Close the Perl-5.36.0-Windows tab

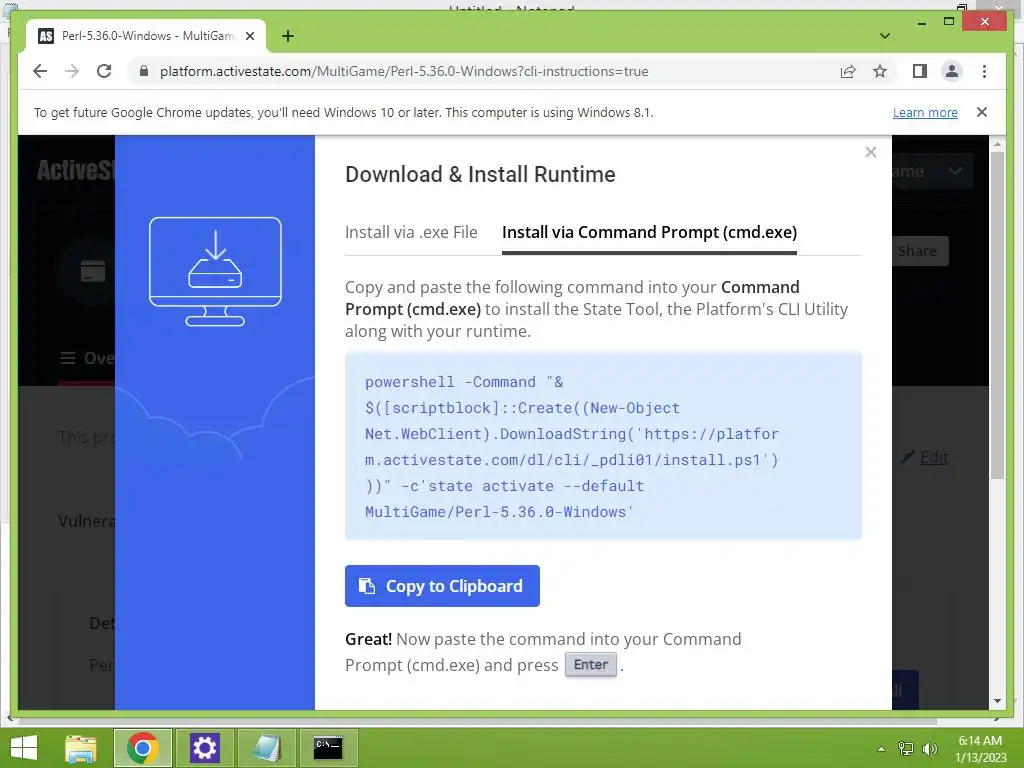point(250,36)
